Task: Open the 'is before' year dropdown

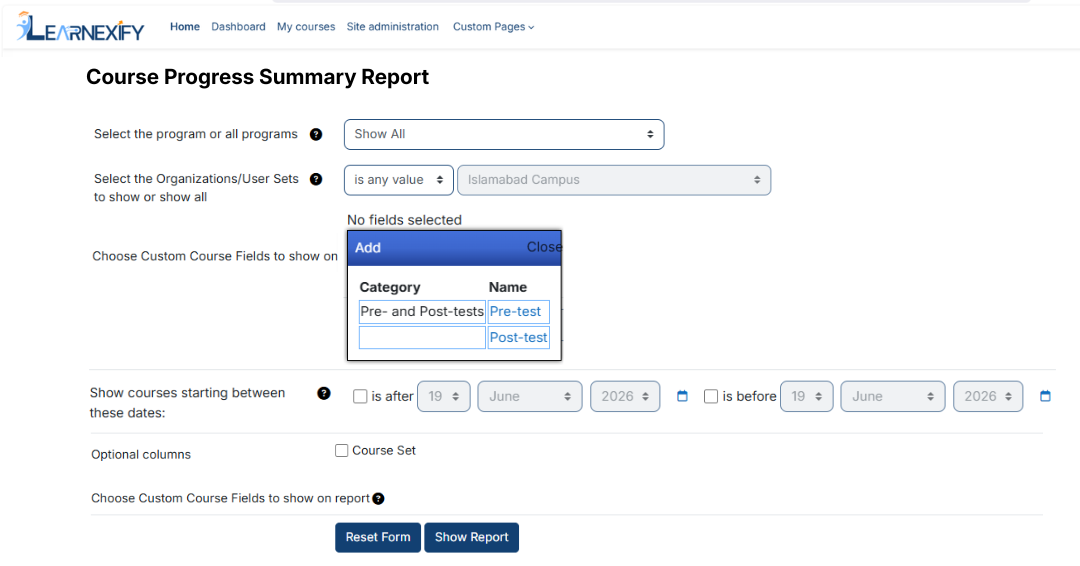Action: pos(988,397)
